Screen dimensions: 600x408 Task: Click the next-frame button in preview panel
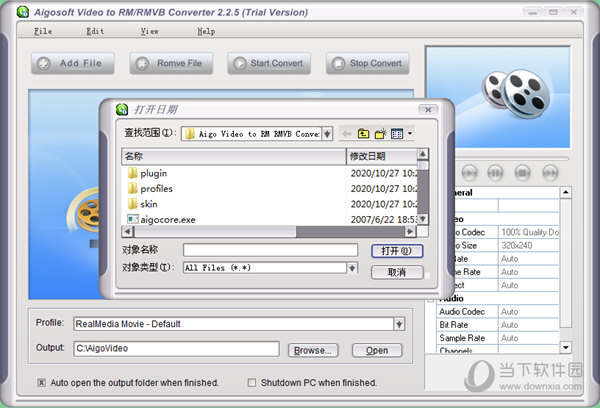[550, 173]
